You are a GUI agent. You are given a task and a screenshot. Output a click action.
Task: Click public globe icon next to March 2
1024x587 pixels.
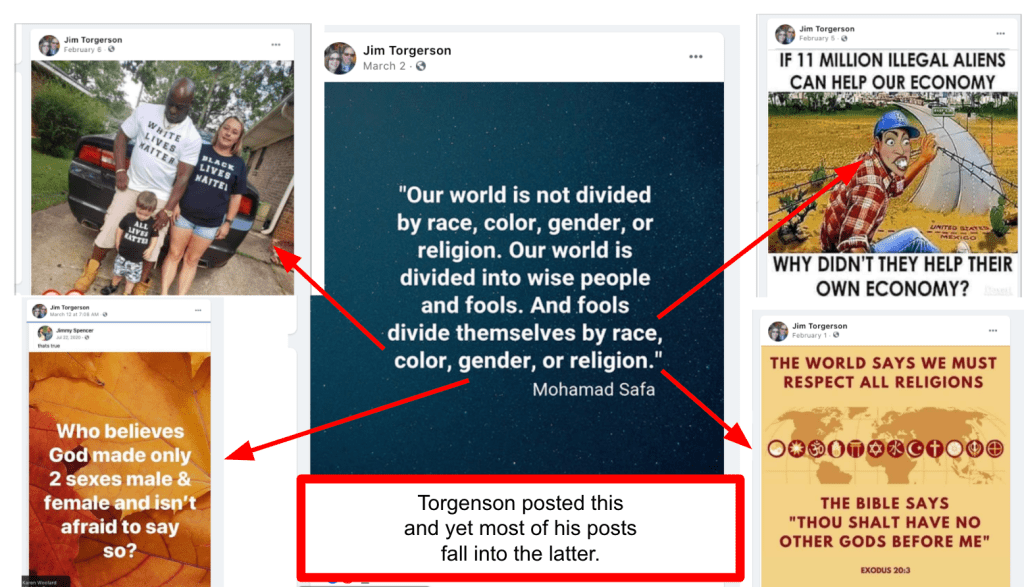(421, 66)
